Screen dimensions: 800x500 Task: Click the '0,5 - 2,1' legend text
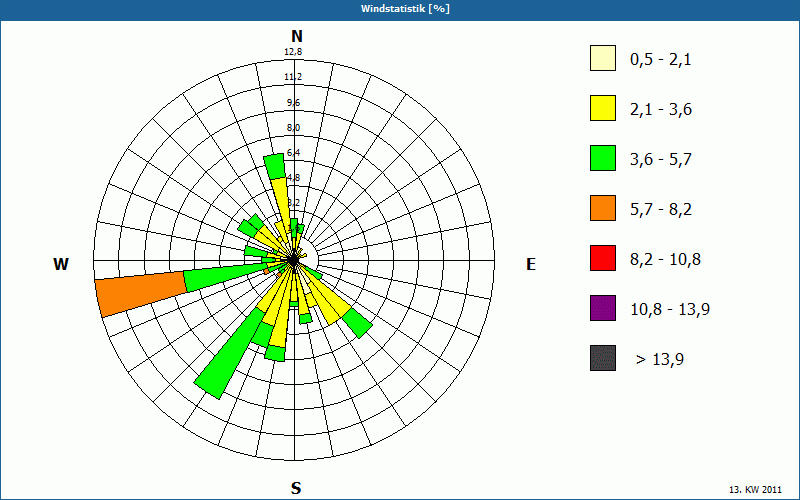pyautogui.click(x=661, y=60)
